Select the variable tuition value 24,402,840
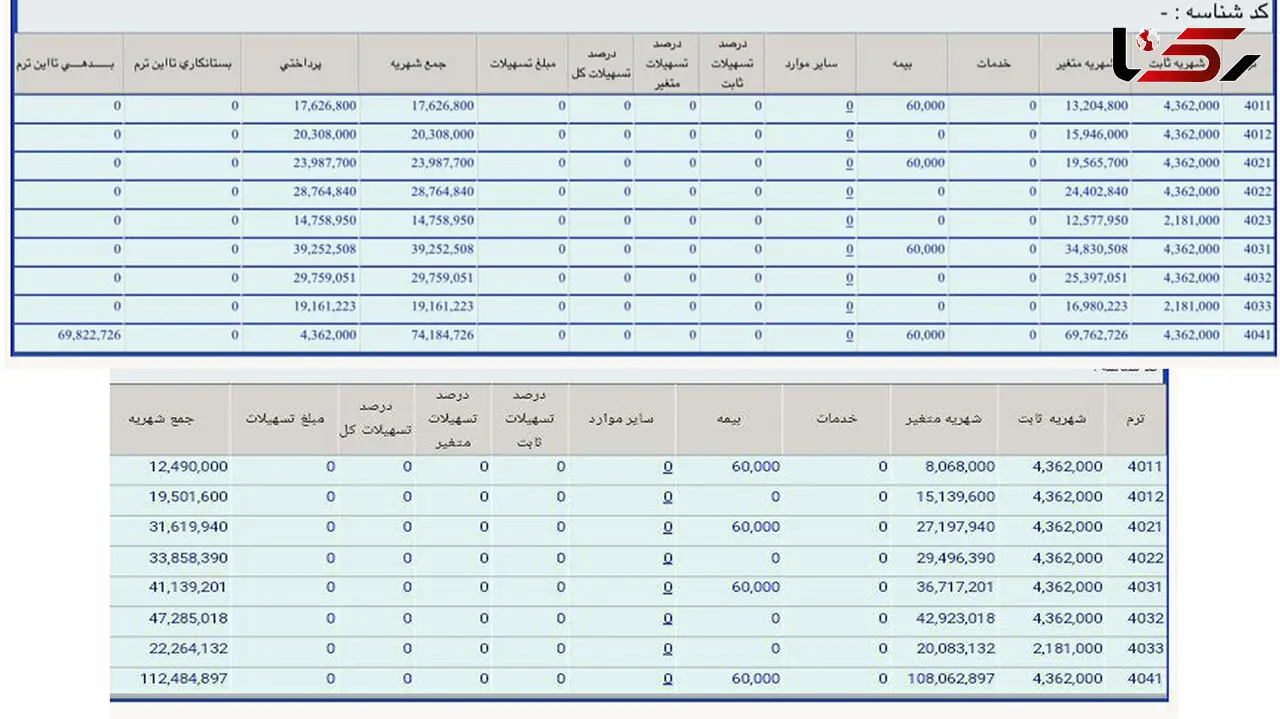The width and height of the screenshot is (1280, 719). [1097, 192]
